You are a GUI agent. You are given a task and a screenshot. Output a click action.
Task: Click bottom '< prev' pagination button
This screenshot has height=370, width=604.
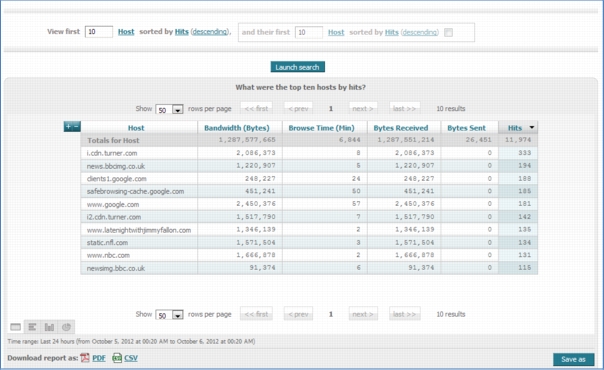298,314
